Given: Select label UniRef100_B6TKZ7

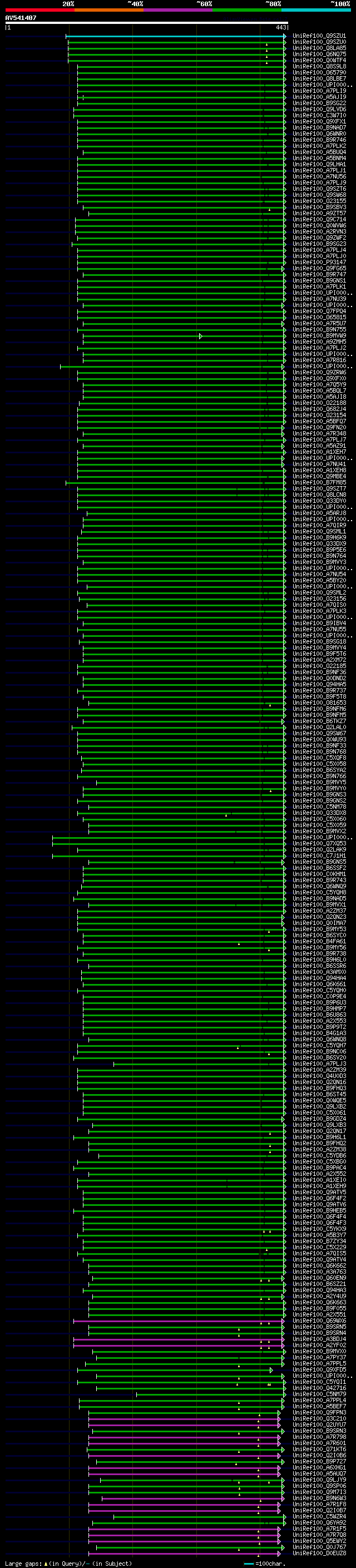Looking at the screenshot, I should (319, 721).
